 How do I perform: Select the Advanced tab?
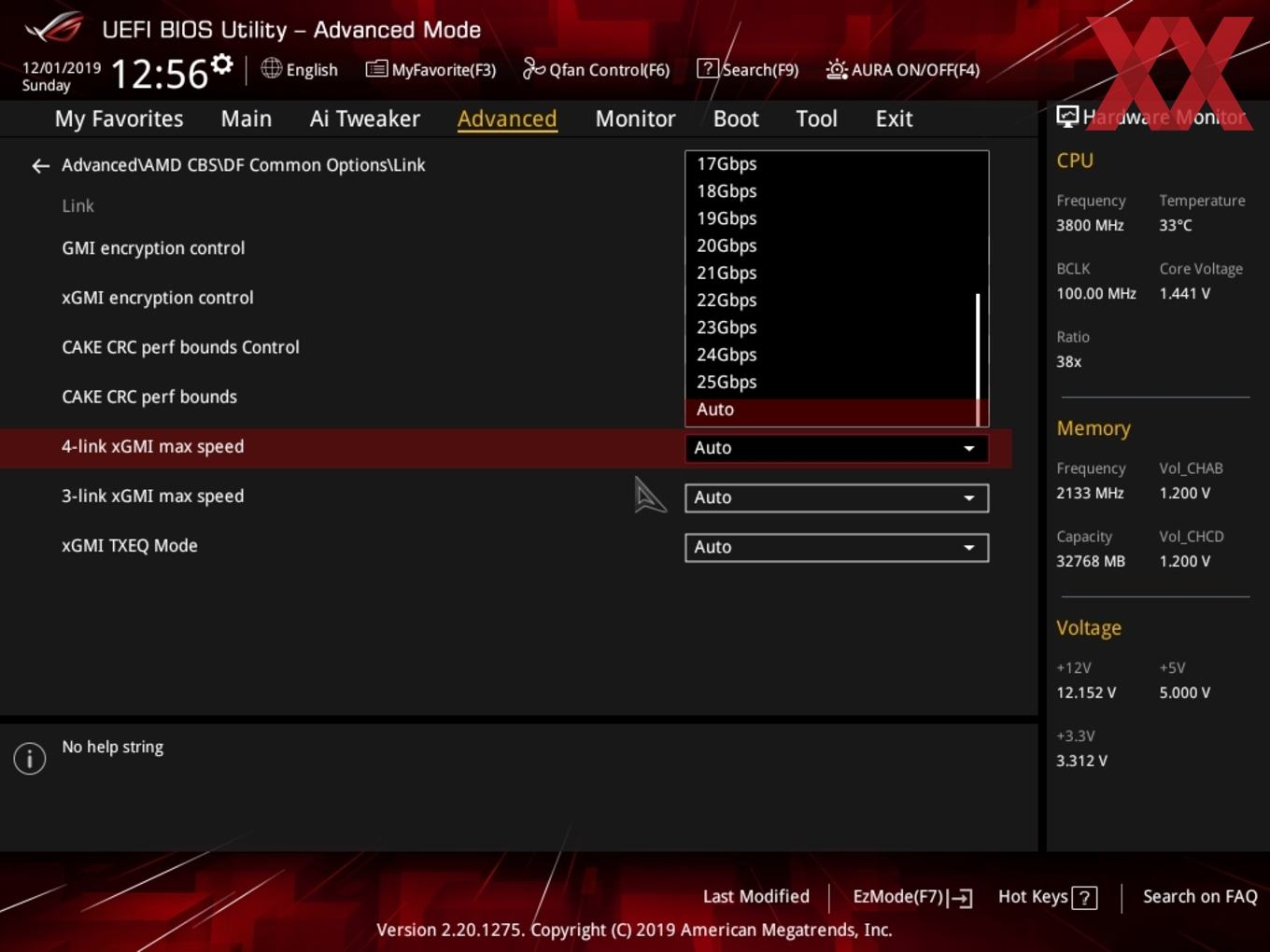coord(507,119)
